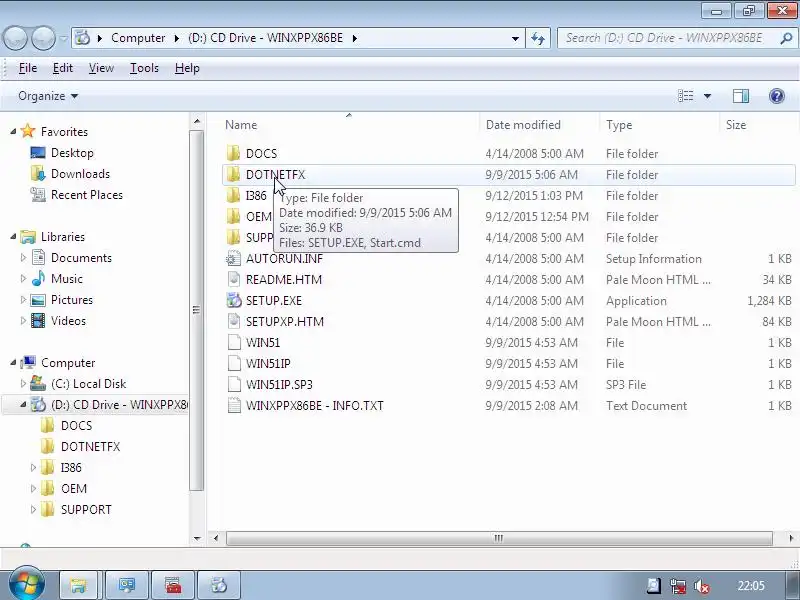Toggle the preview pane icon

click(740, 96)
